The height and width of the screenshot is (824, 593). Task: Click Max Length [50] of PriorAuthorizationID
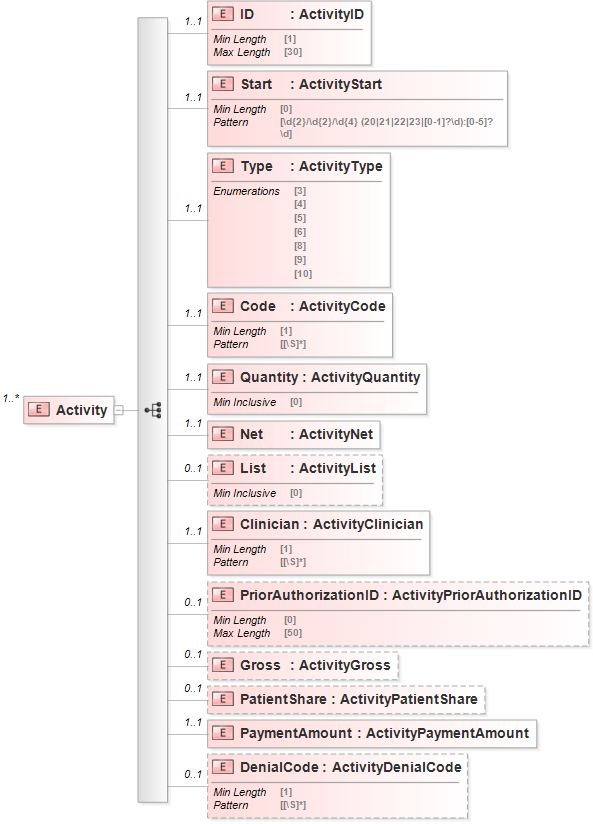click(293, 633)
